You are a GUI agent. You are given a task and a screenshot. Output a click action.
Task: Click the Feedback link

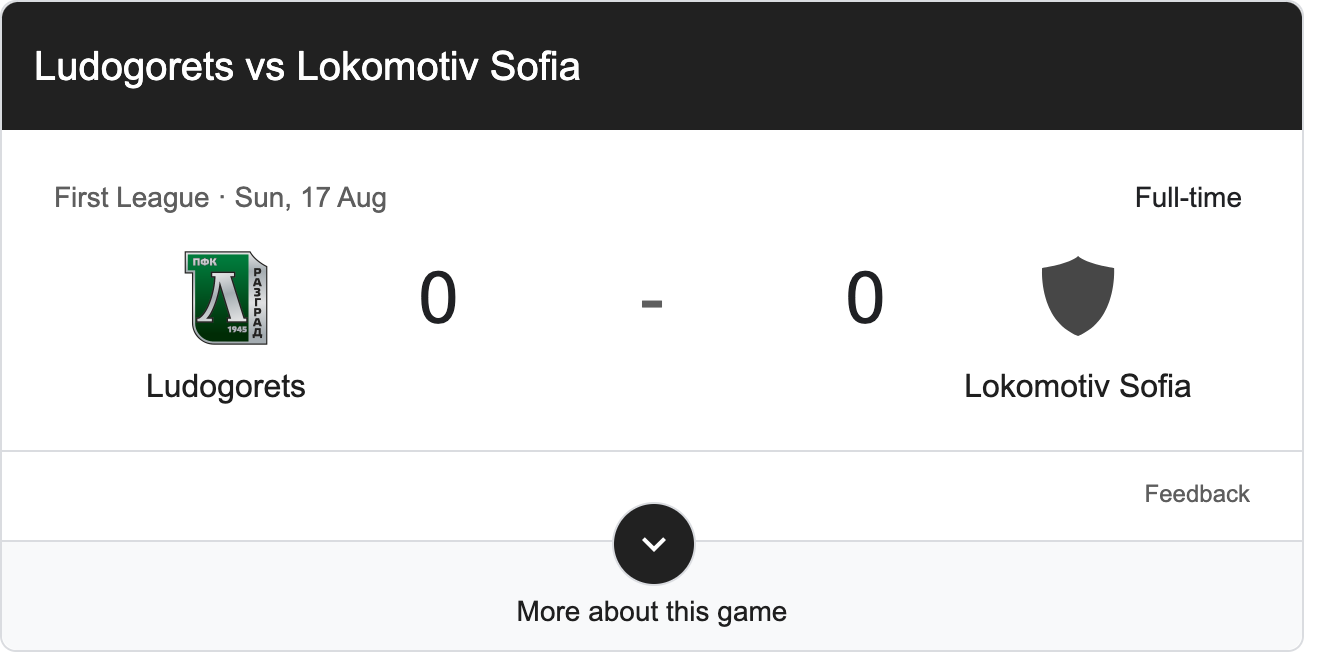click(x=1196, y=494)
